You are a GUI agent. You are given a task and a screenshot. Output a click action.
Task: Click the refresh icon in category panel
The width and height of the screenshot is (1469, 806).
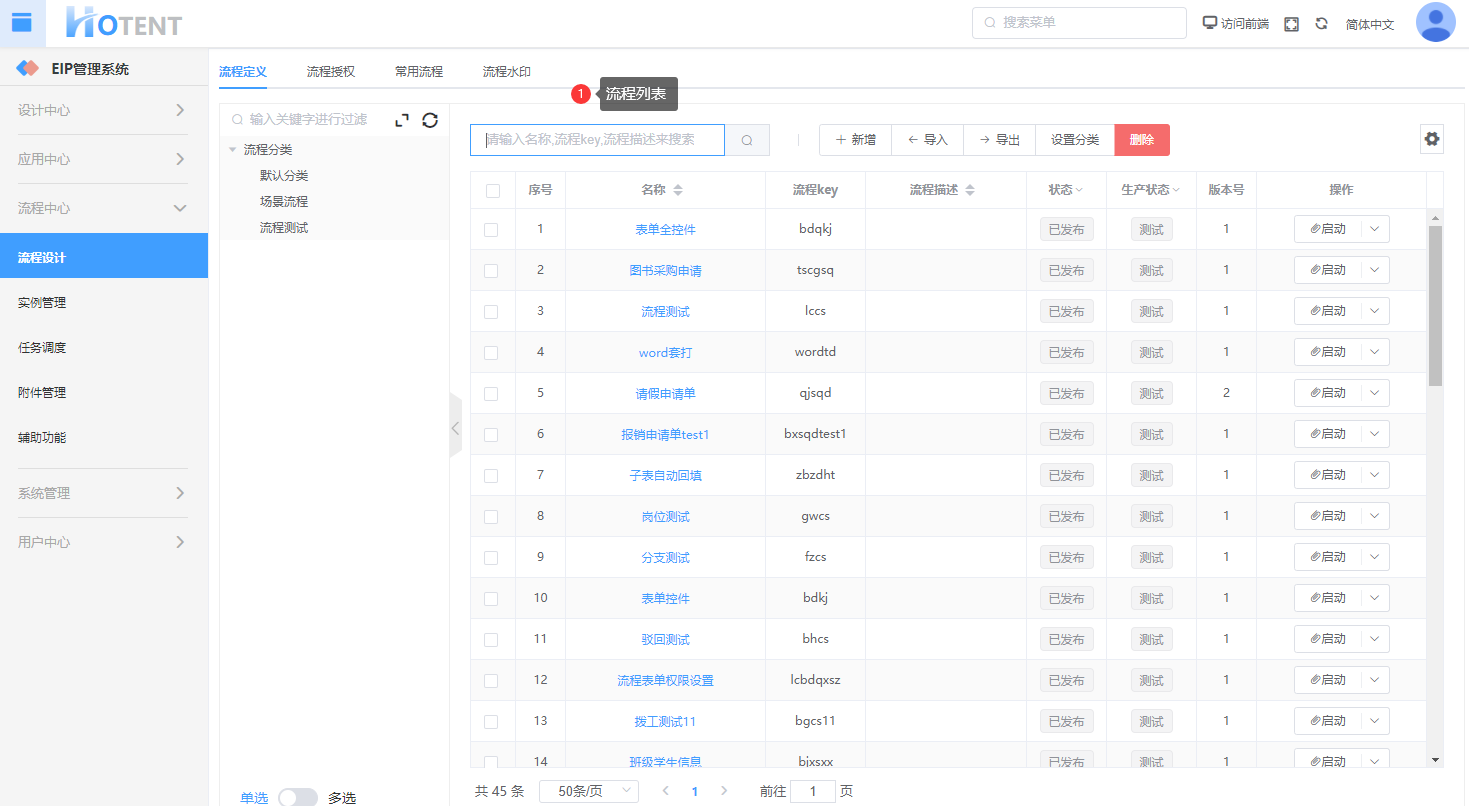430,120
